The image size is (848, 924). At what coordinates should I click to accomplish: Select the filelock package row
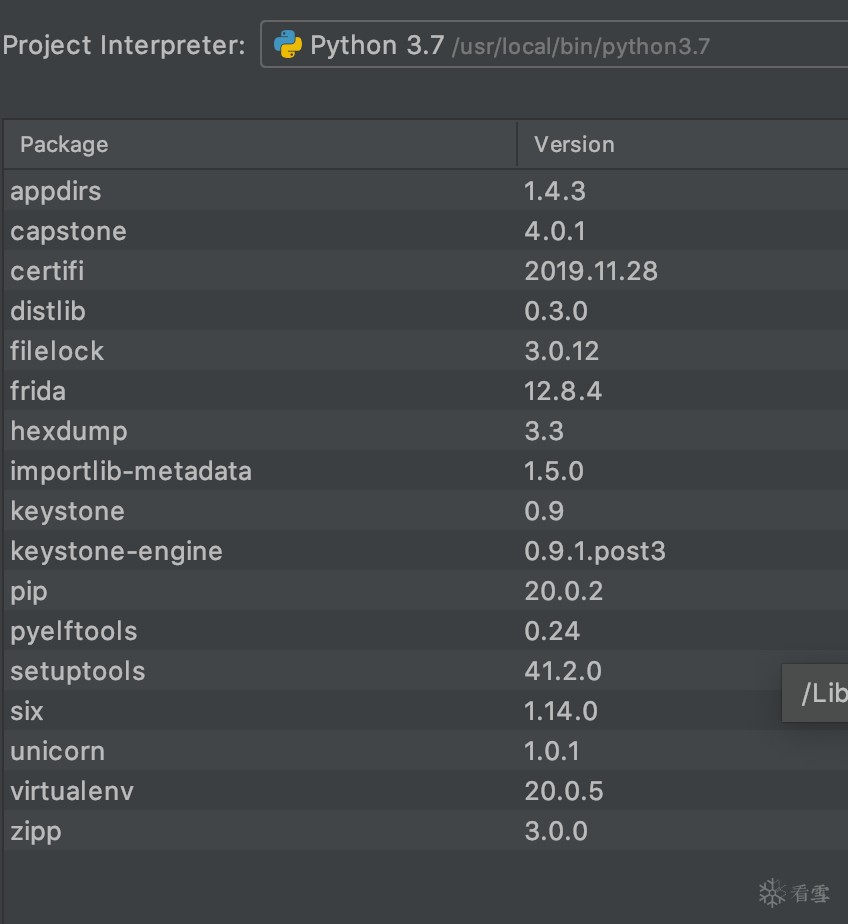pos(57,351)
